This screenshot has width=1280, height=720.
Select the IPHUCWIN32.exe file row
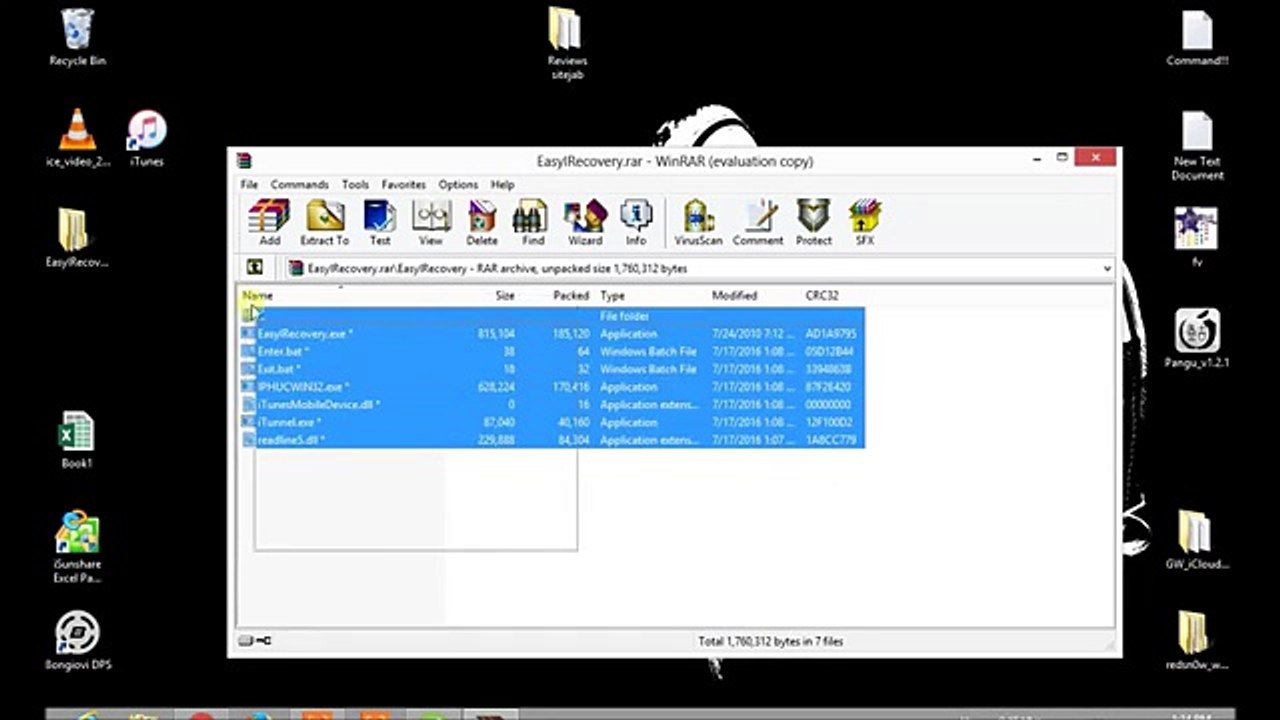coord(552,387)
